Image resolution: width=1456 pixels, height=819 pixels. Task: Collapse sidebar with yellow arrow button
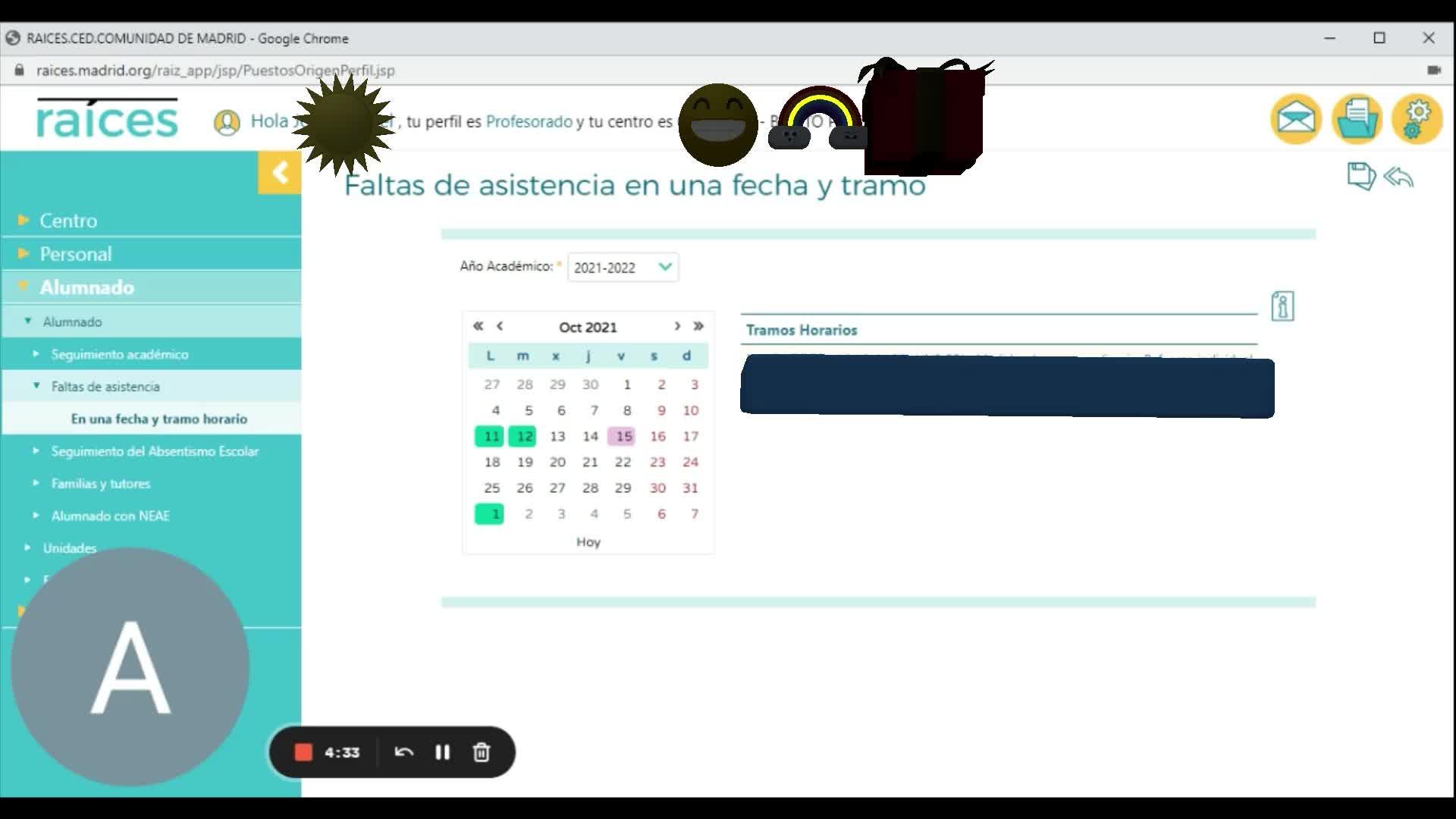coord(280,173)
